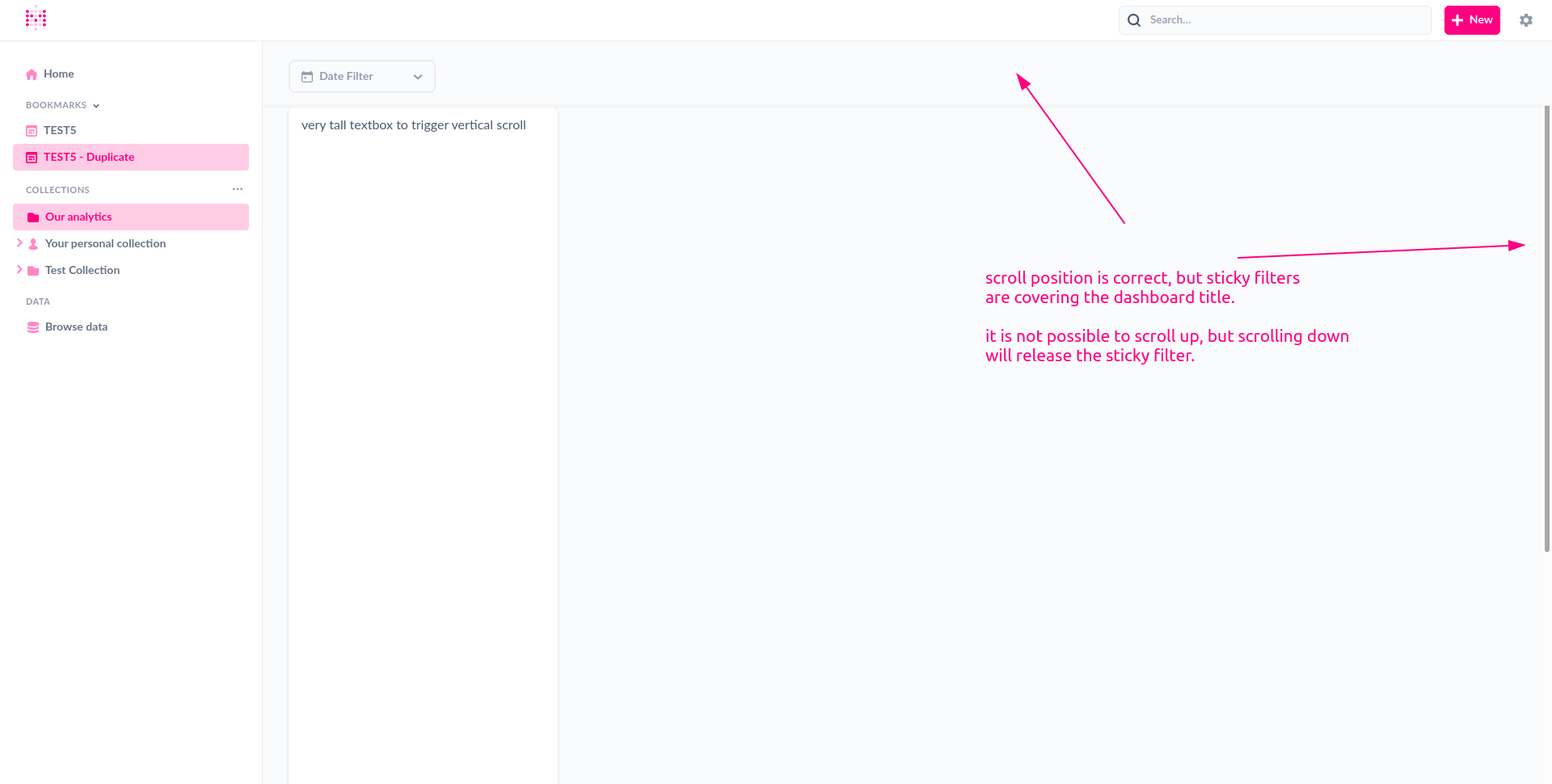The width and height of the screenshot is (1552, 784).
Task: Click inside the Search field
Action: click(1253, 19)
